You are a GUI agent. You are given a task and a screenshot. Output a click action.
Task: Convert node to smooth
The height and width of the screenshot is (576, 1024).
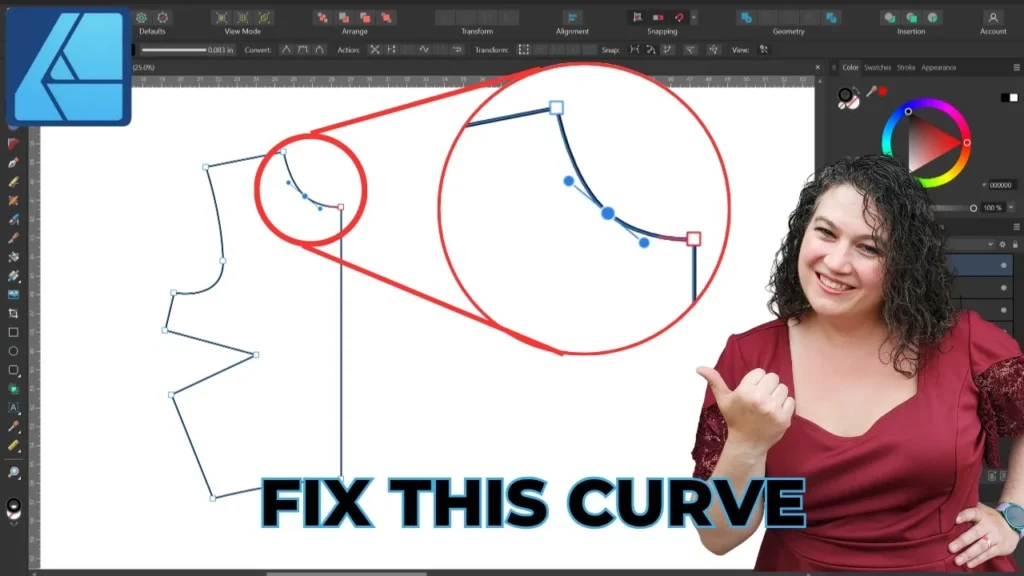302,50
